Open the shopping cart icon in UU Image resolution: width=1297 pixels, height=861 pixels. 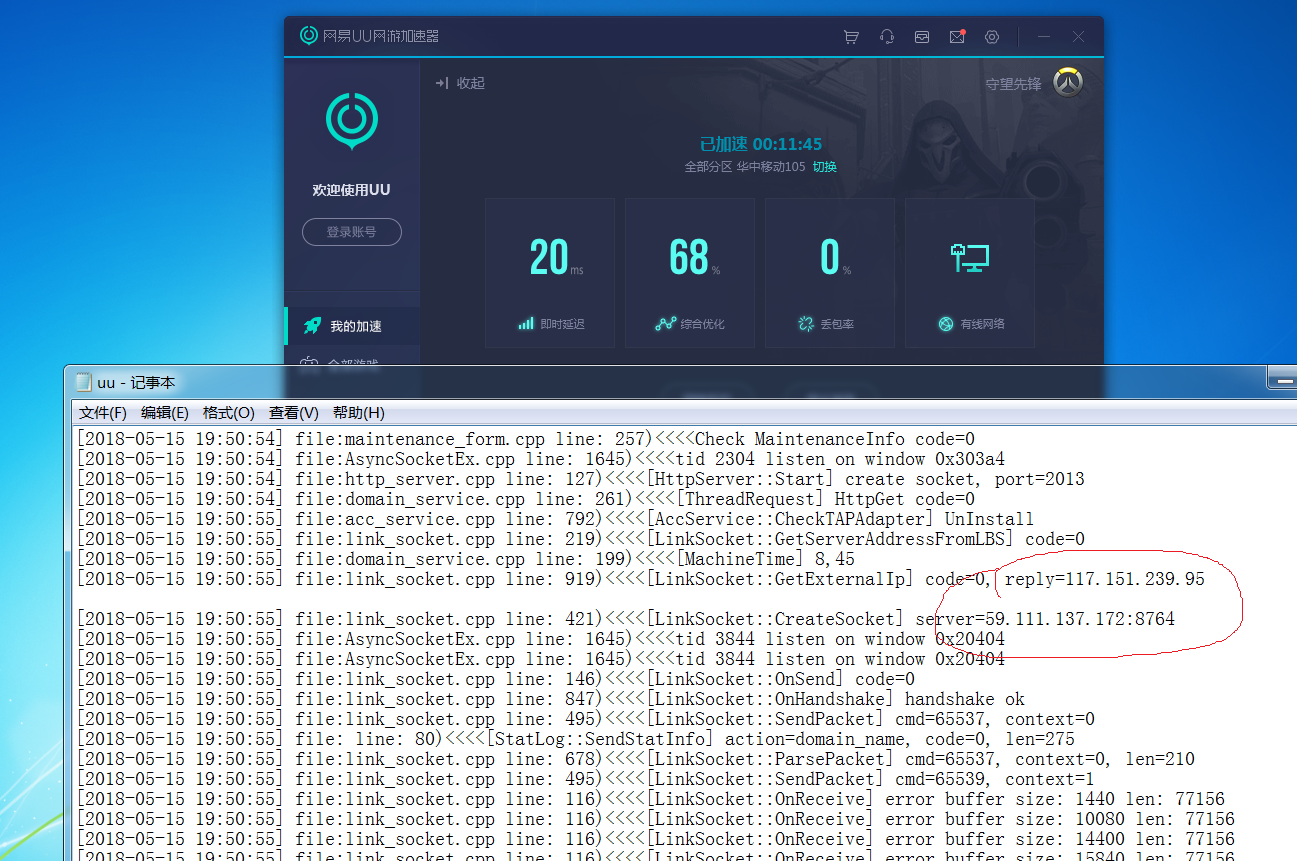(851, 37)
